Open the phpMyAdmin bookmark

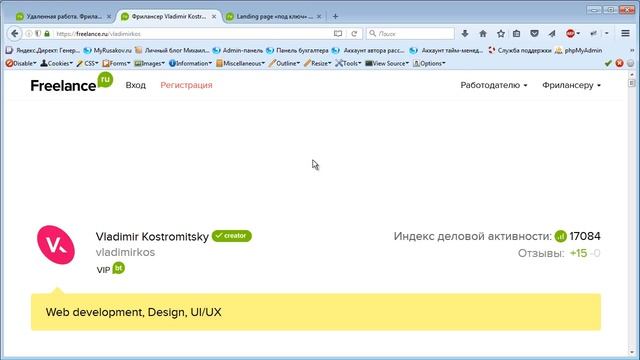tap(578, 50)
